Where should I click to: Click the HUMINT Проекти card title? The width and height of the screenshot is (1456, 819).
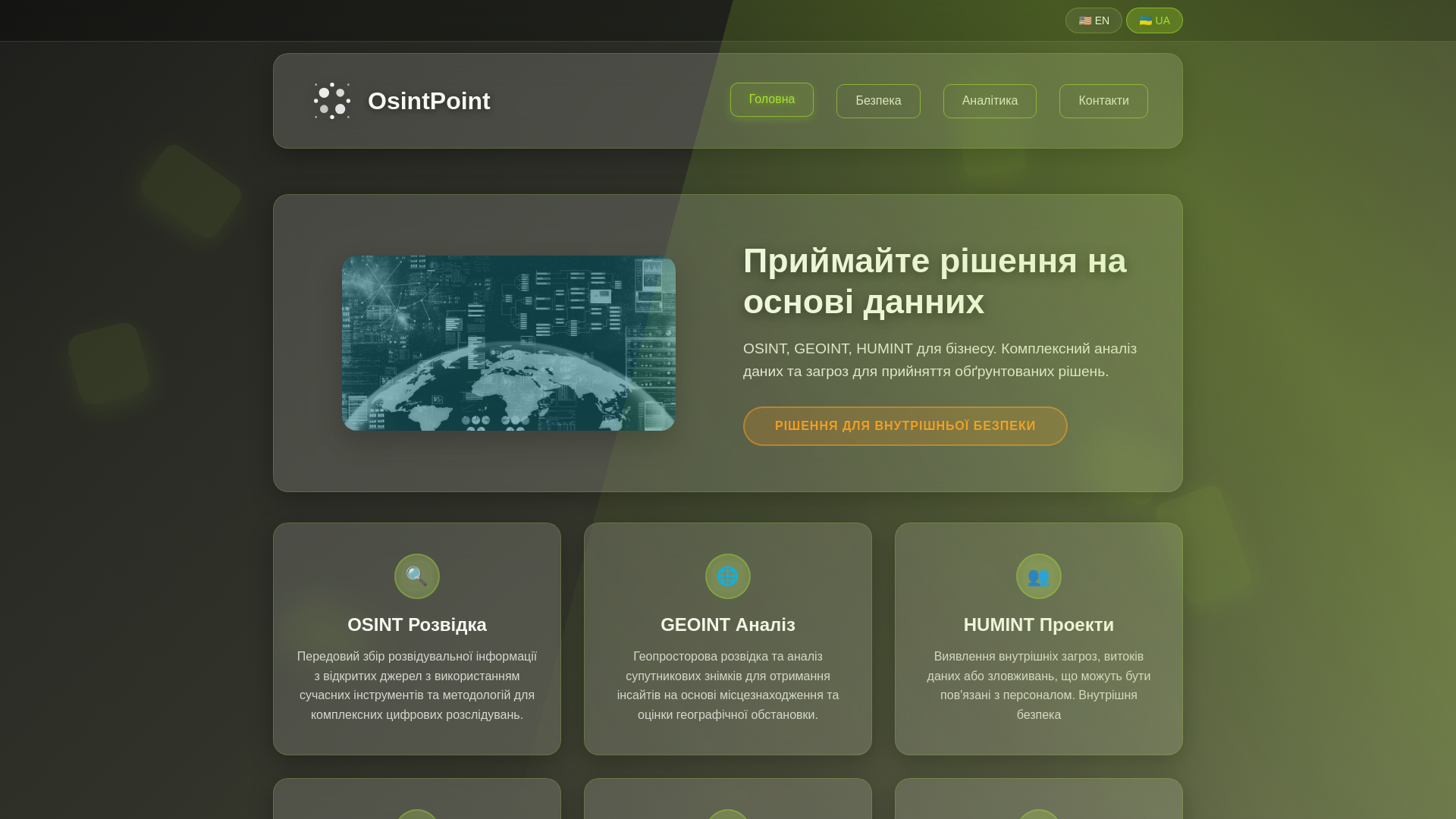(x=1039, y=625)
